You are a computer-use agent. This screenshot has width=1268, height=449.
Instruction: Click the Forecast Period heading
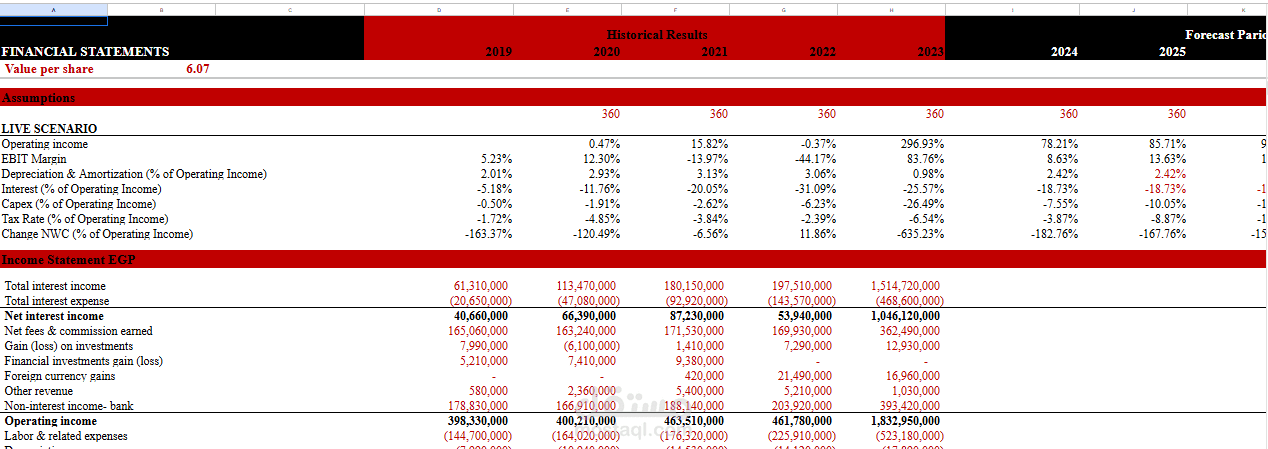coord(1226,35)
